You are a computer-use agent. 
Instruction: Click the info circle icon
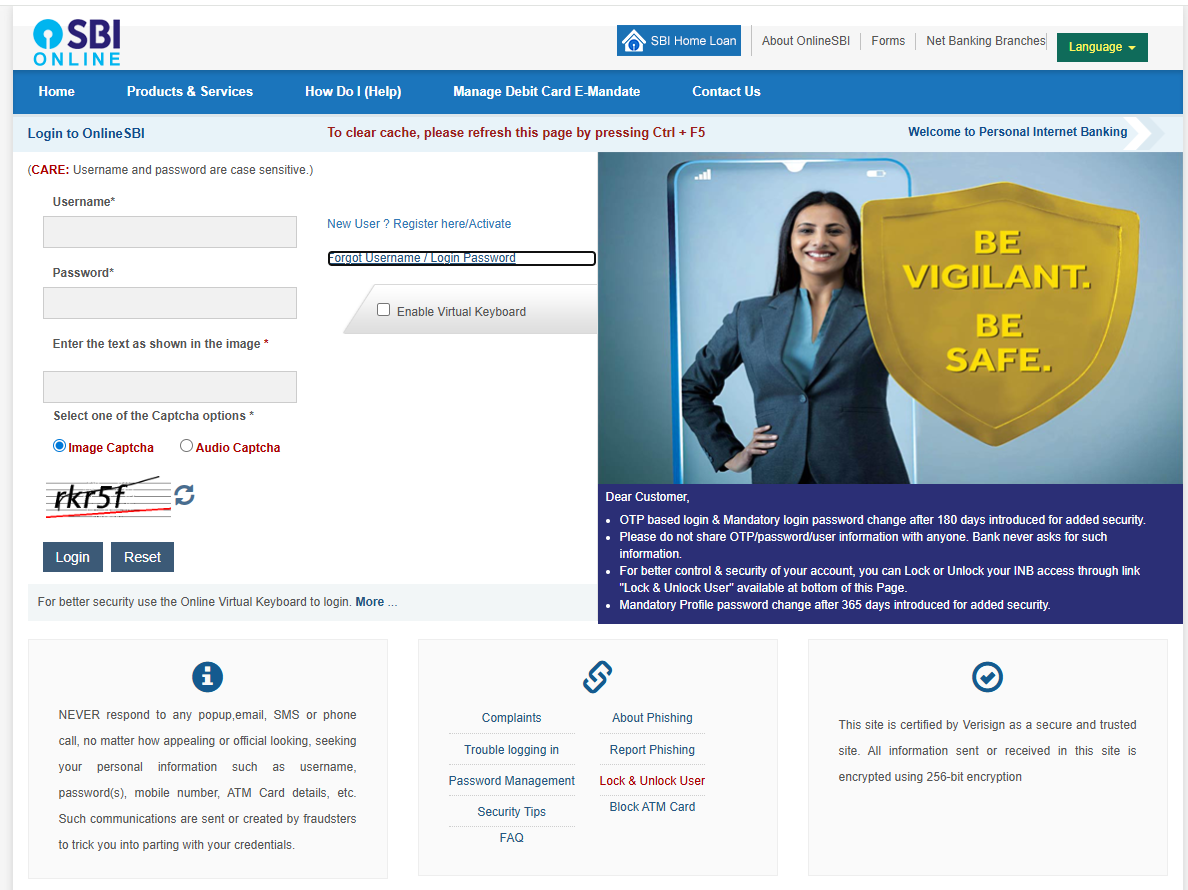coord(207,677)
